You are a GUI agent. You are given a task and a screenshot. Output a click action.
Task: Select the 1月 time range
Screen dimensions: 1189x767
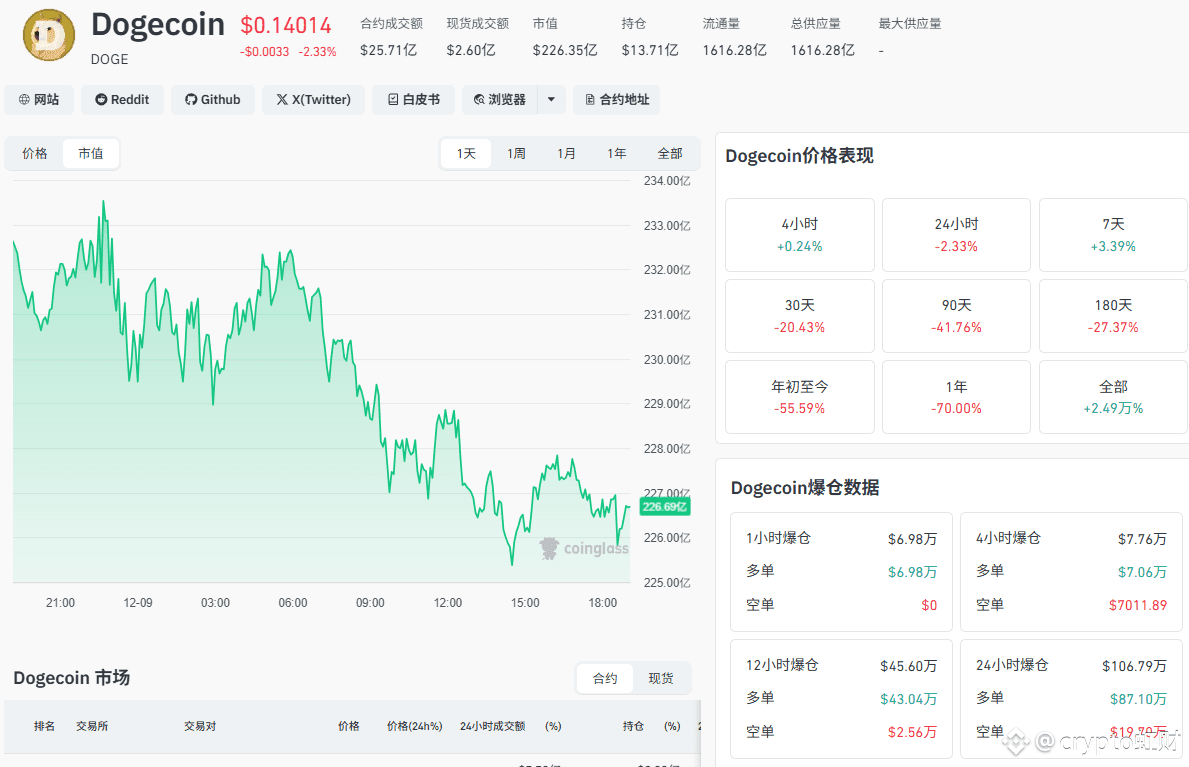[x=566, y=153]
